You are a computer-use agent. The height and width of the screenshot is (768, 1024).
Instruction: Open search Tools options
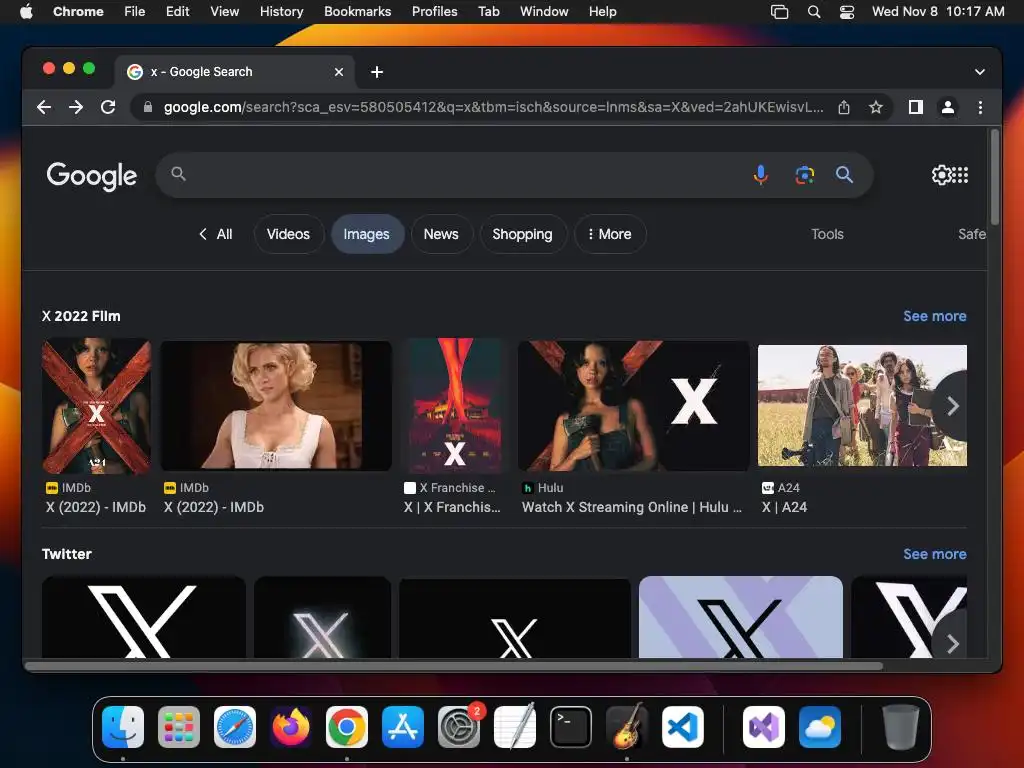tap(827, 234)
